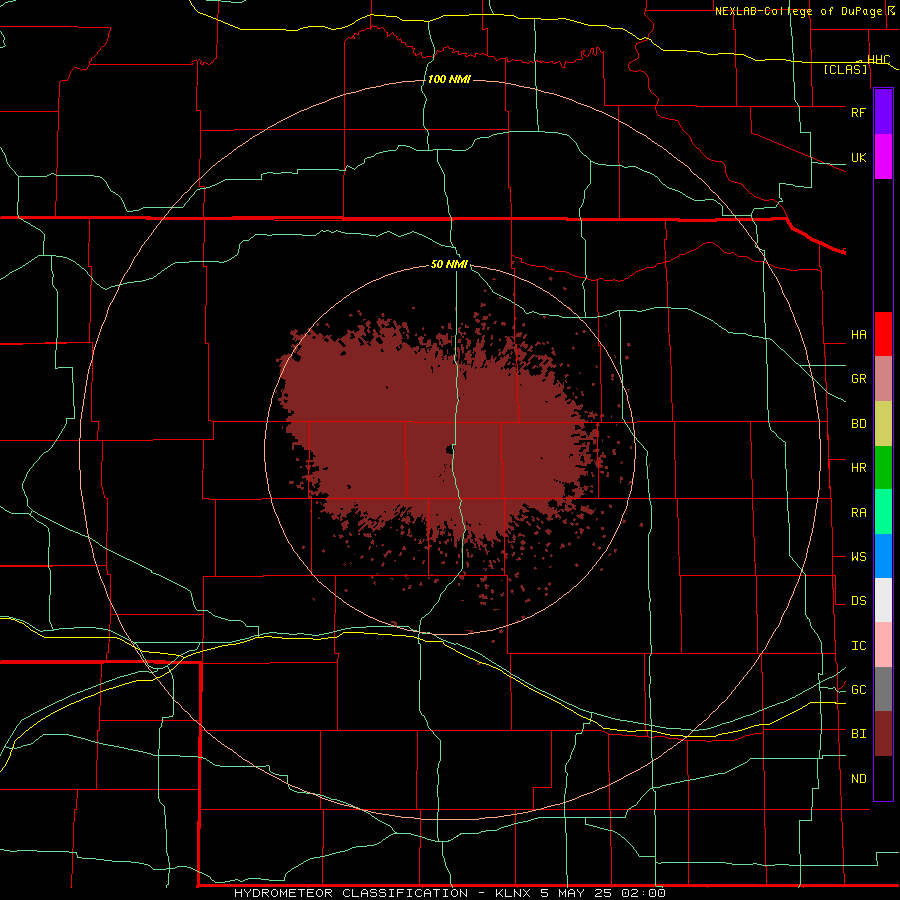
Task: Click the red HA color swatch
Action: click(x=883, y=334)
